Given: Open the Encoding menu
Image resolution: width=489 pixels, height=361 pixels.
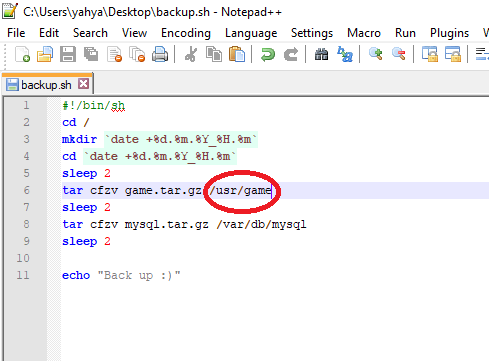Looking at the screenshot, I should pyautogui.click(x=186, y=33).
